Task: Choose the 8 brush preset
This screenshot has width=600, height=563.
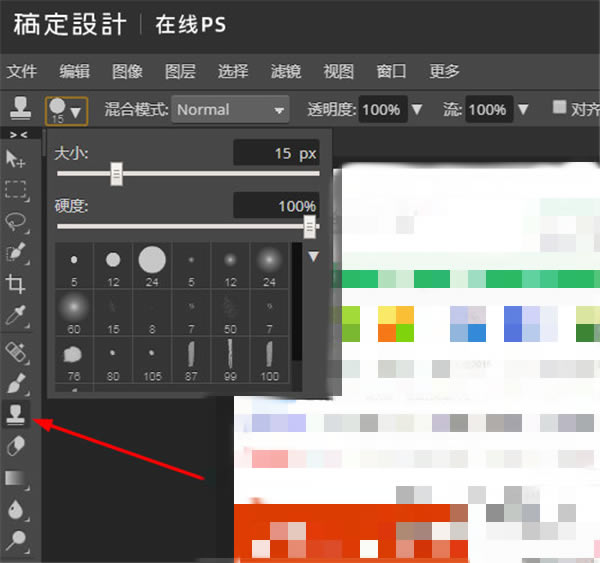Action: [x=152, y=313]
